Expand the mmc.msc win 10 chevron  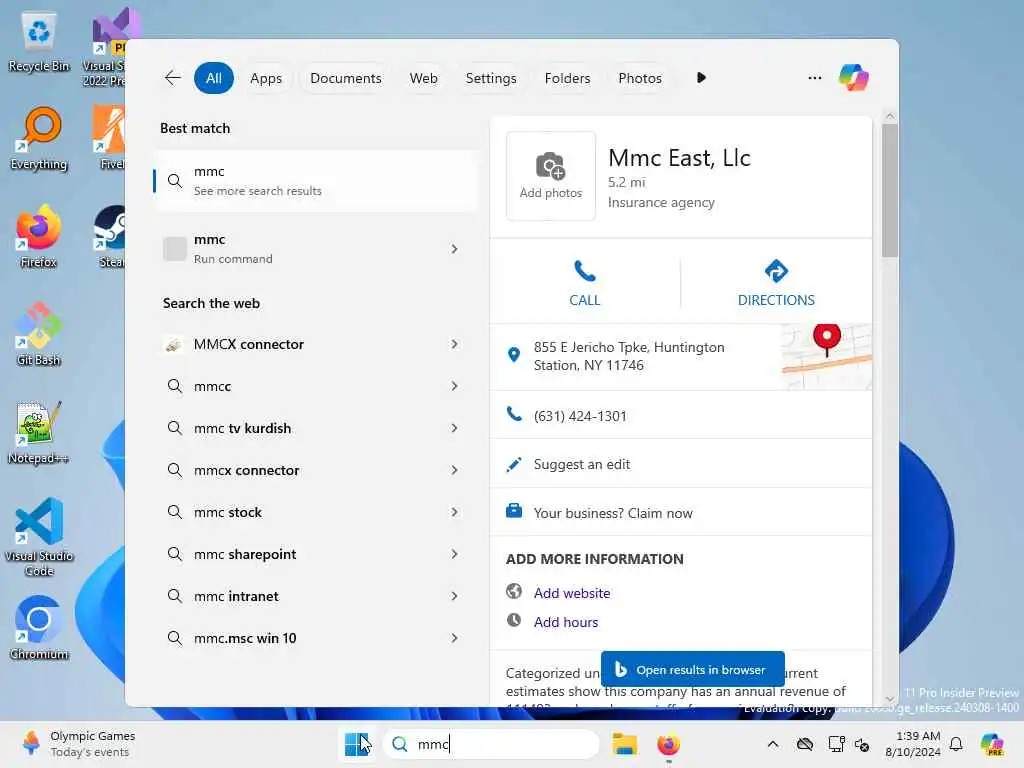coord(455,638)
